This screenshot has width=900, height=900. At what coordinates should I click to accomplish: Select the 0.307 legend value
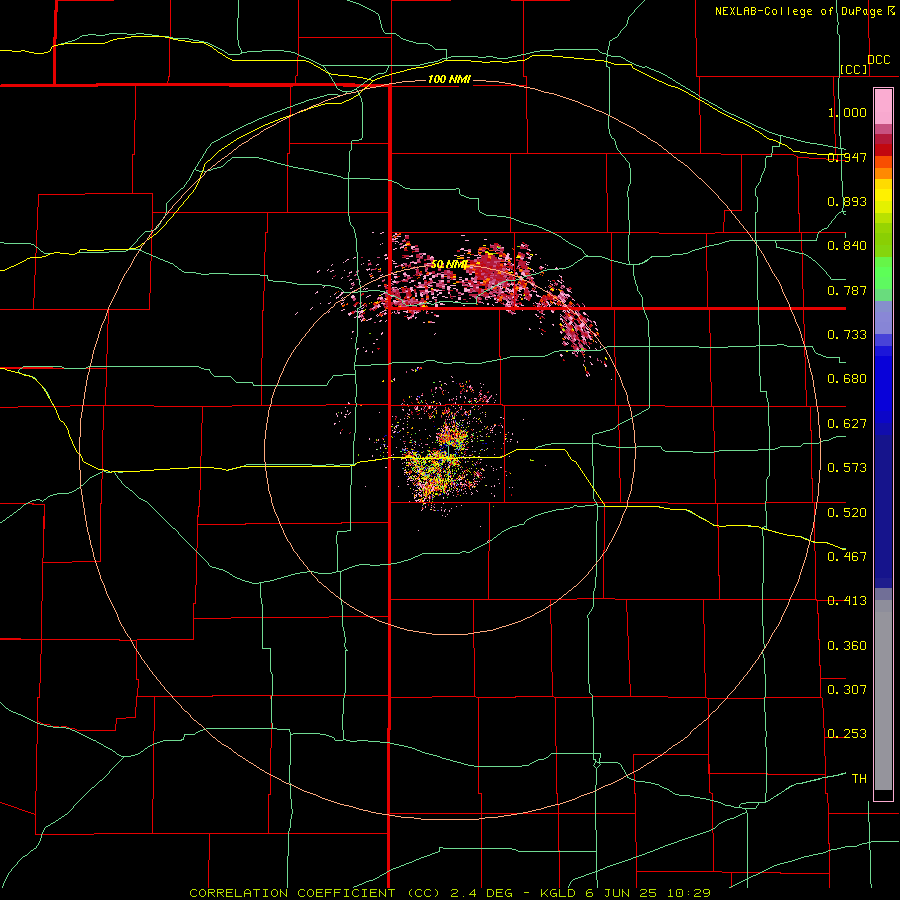click(847, 689)
